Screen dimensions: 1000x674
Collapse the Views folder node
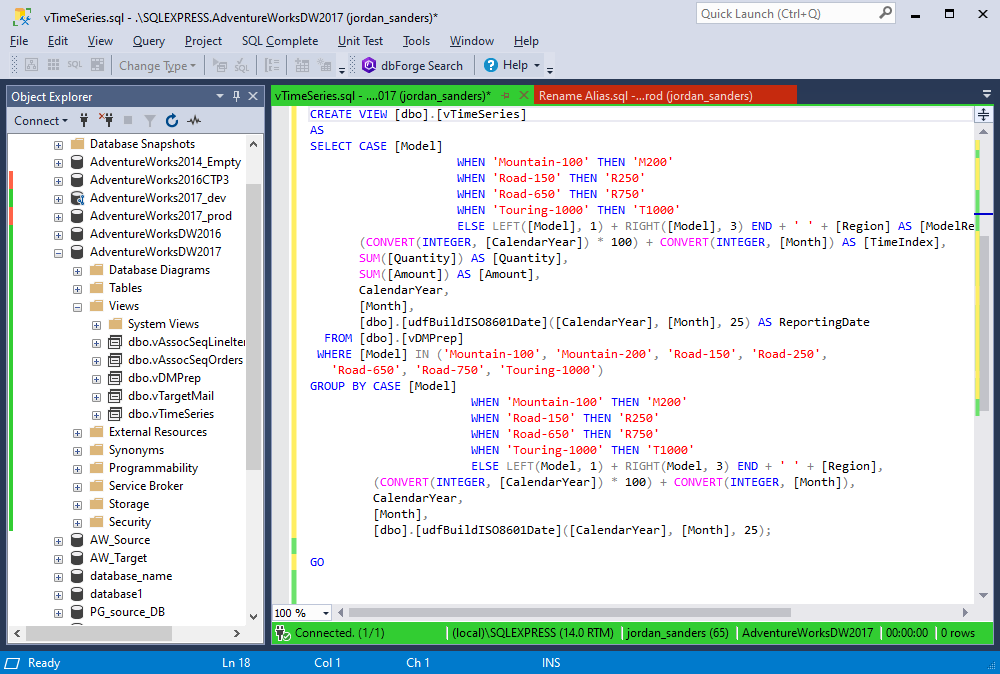point(77,307)
